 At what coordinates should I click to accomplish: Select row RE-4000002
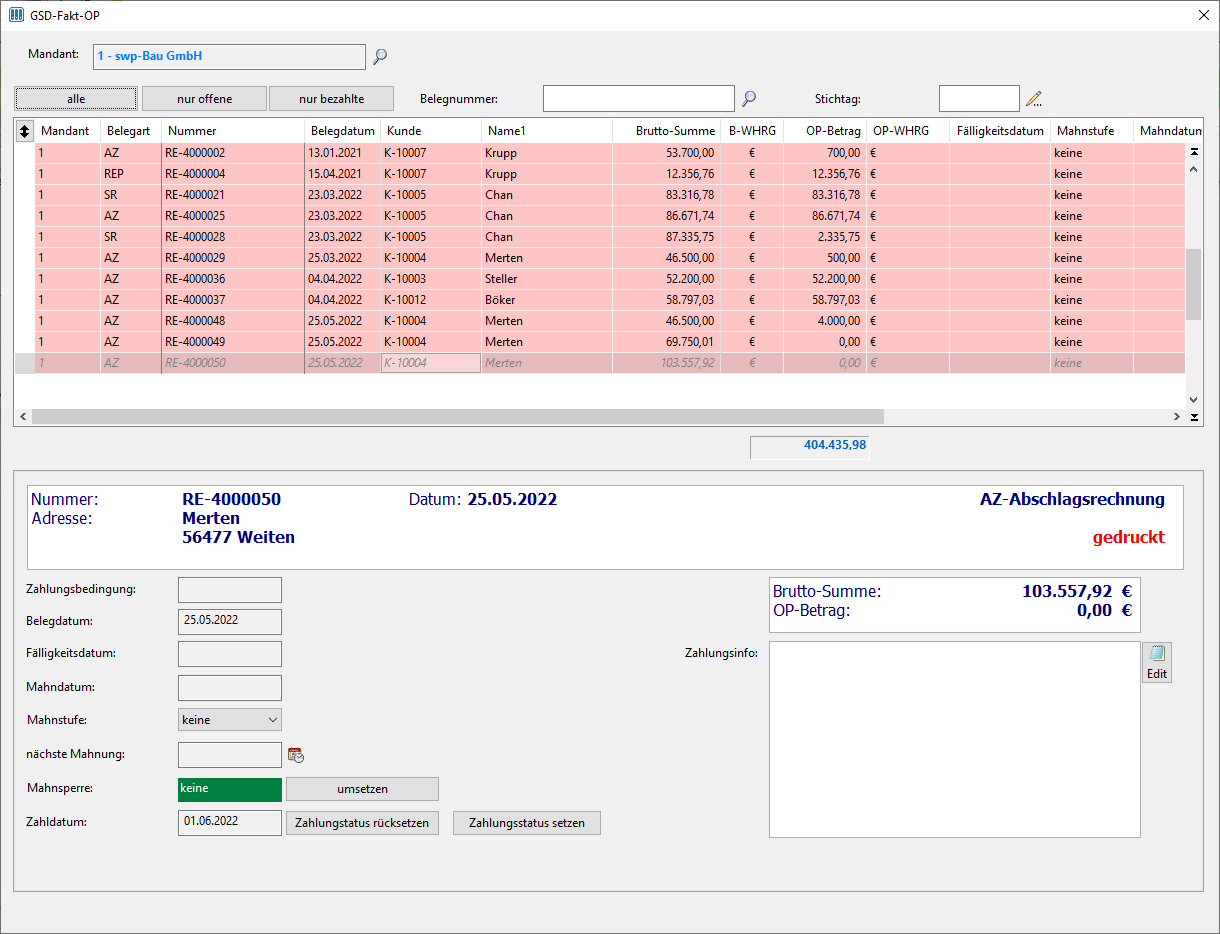pyautogui.click(x=610, y=153)
